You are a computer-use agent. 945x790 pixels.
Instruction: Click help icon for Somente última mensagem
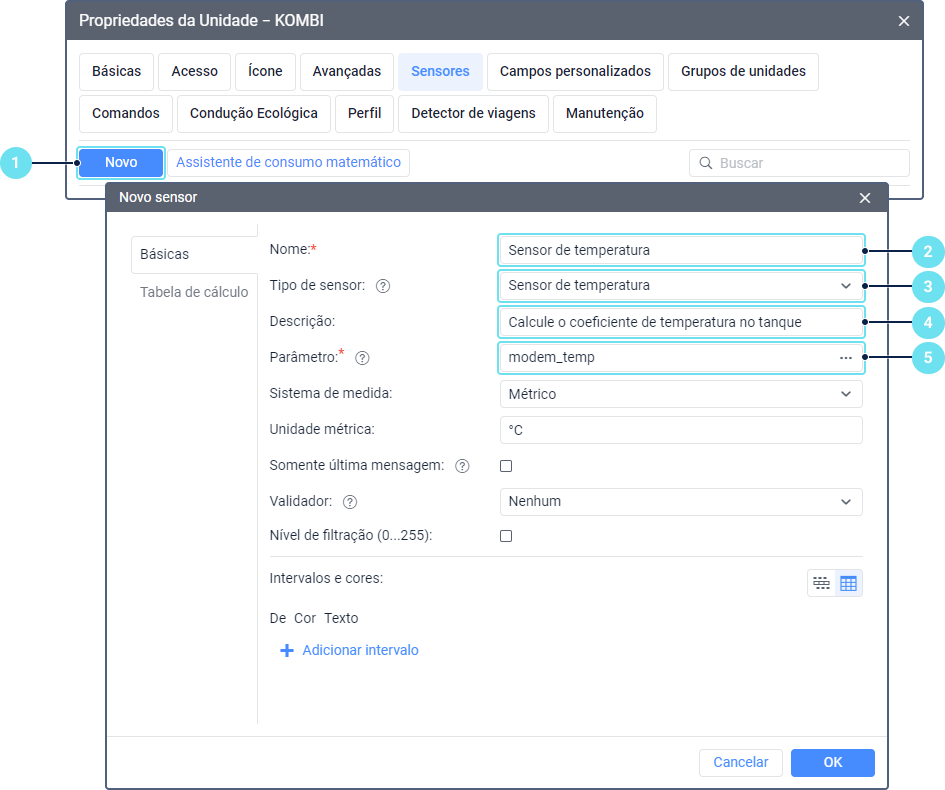click(462, 466)
